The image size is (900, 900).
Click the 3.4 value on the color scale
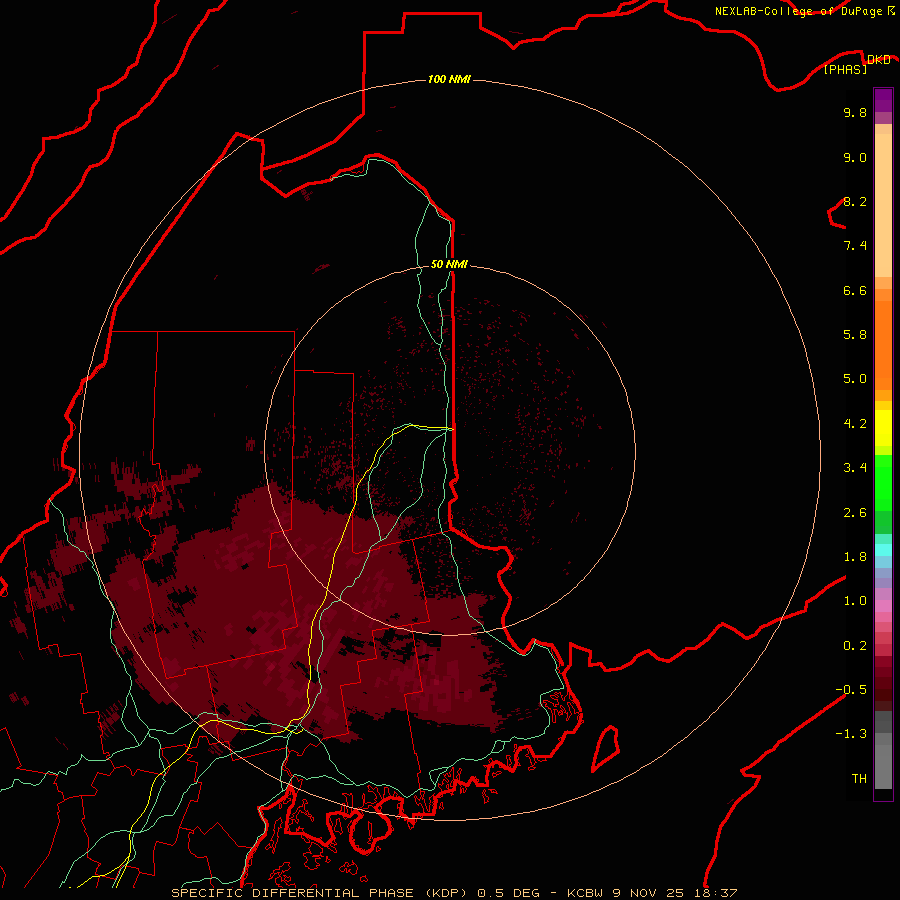click(x=855, y=468)
